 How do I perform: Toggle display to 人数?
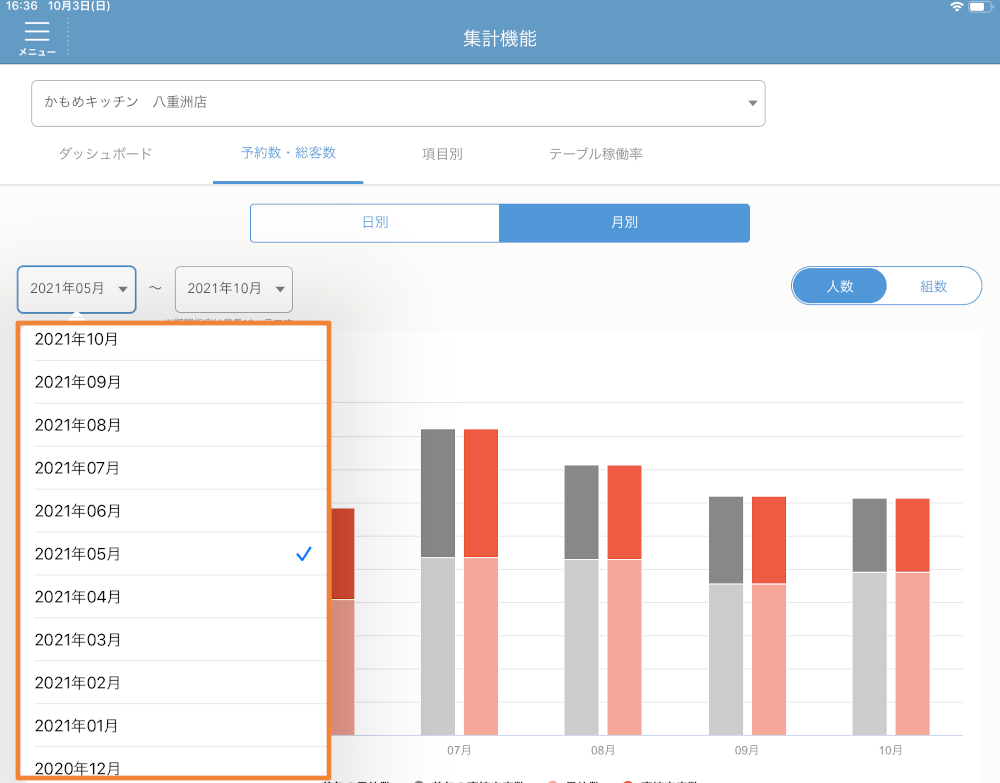pyautogui.click(x=839, y=286)
